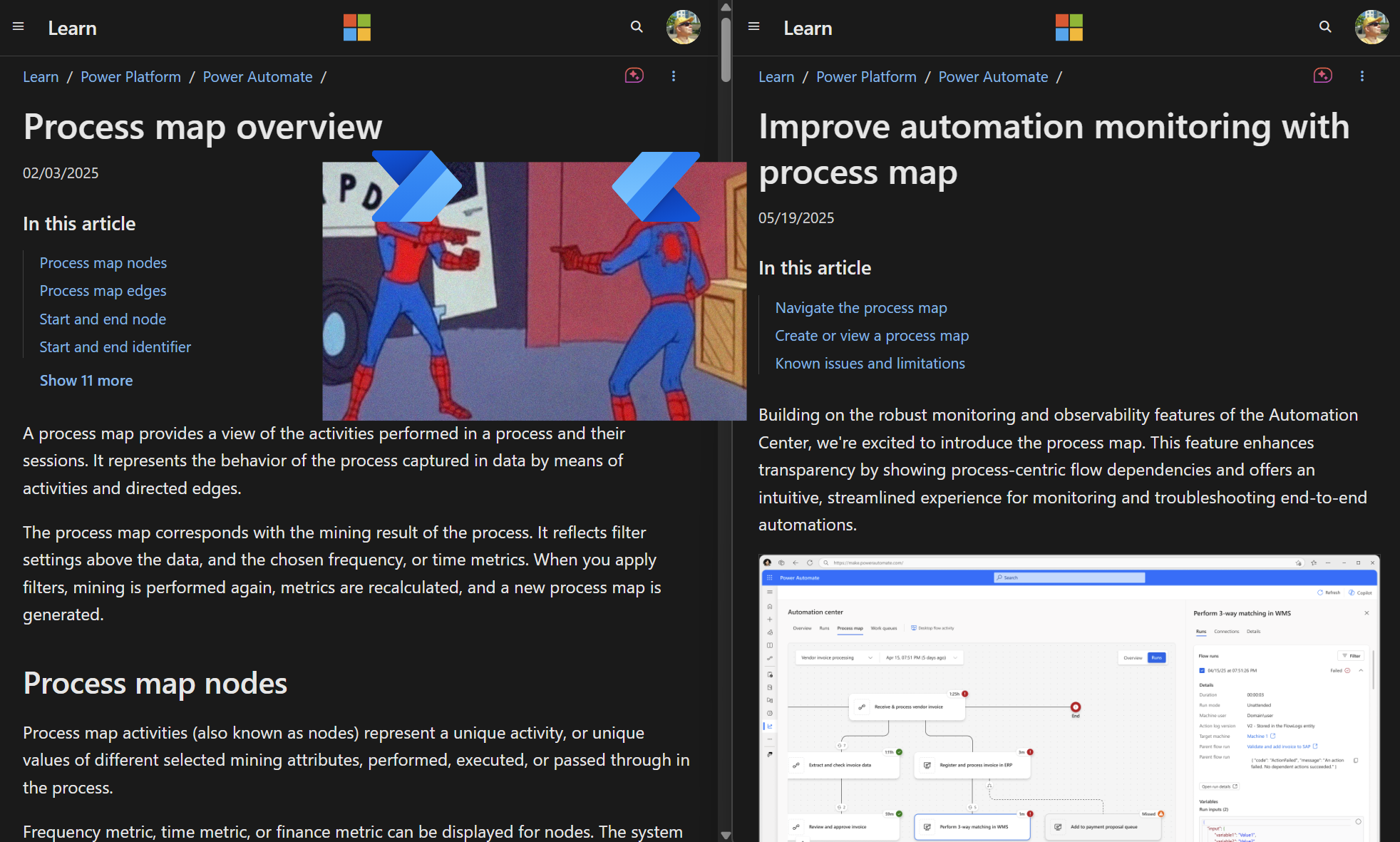1400x842 pixels.
Task: Click the article date 02/03/2025
Action: coord(61,173)
